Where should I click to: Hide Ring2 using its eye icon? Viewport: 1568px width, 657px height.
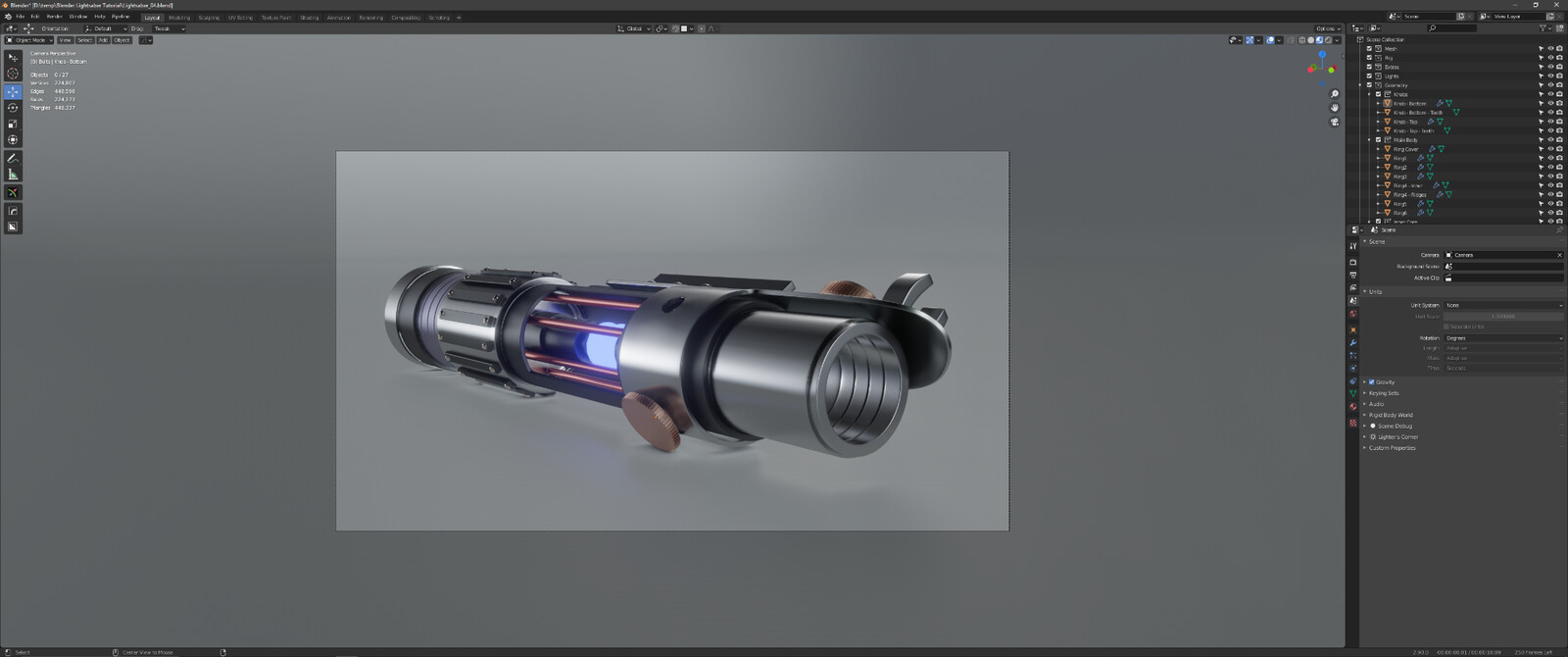[1550, 167]
